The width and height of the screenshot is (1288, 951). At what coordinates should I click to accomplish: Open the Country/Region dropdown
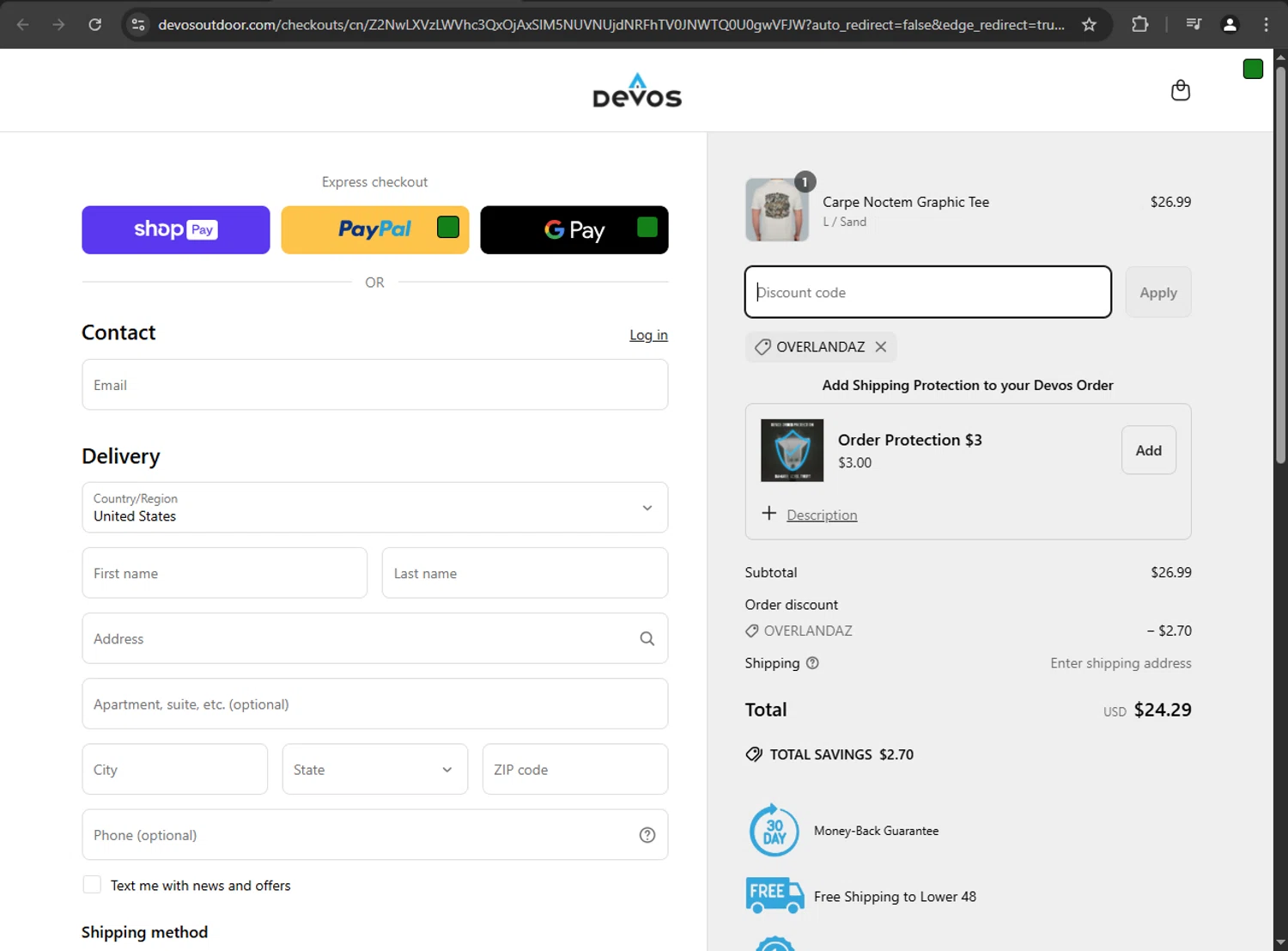[x=375, y=508]
